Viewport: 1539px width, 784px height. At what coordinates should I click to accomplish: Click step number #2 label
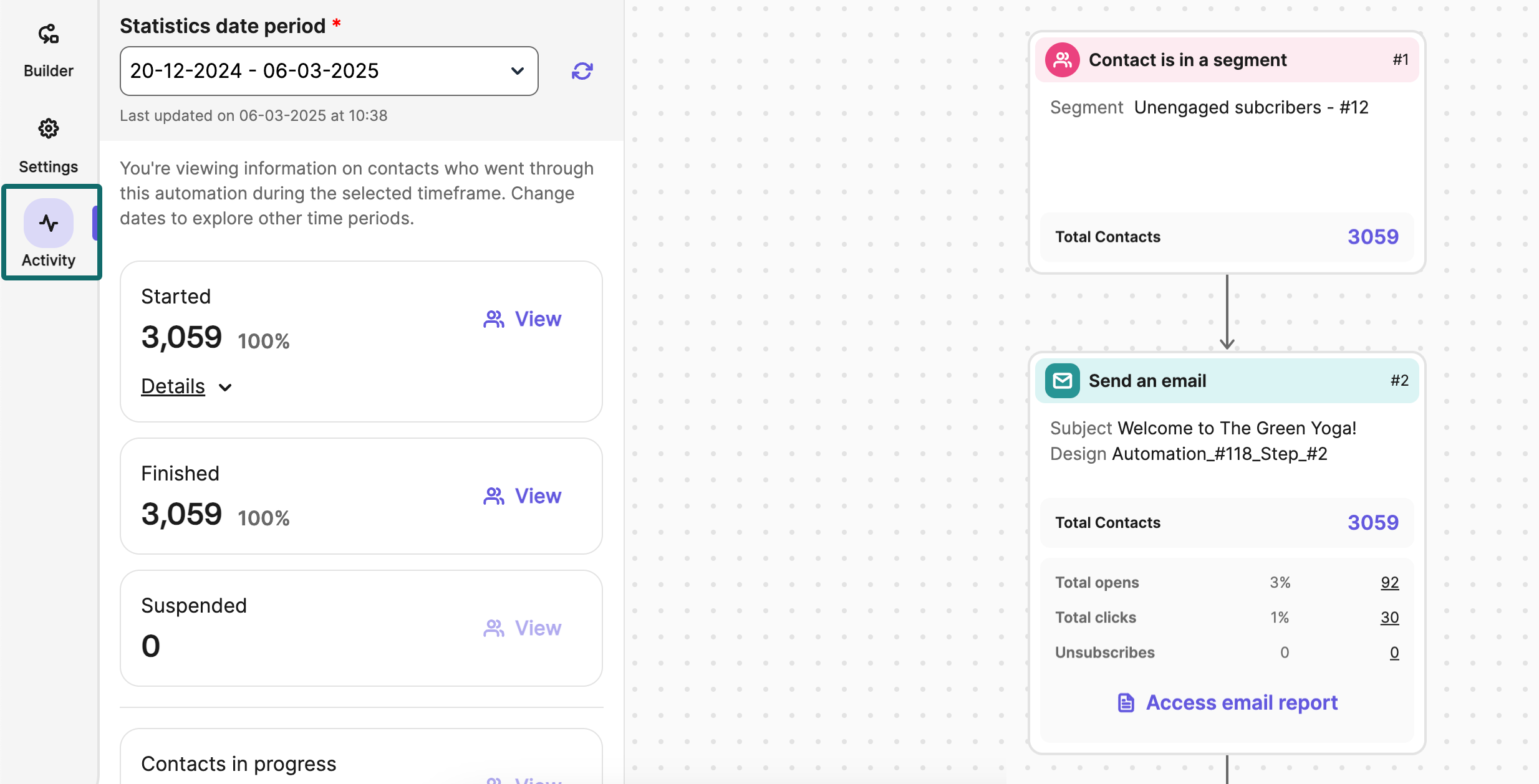[1399, 381]
